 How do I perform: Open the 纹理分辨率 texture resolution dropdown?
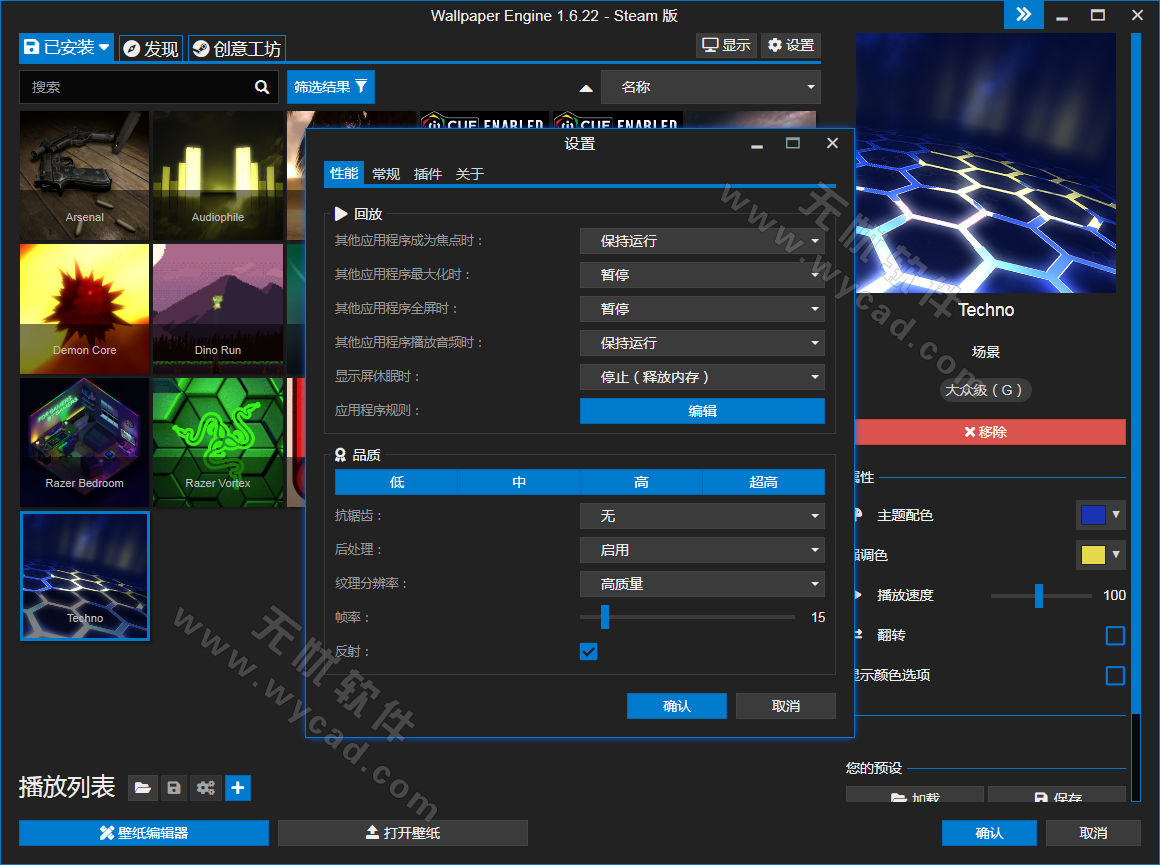coord(702,584)
